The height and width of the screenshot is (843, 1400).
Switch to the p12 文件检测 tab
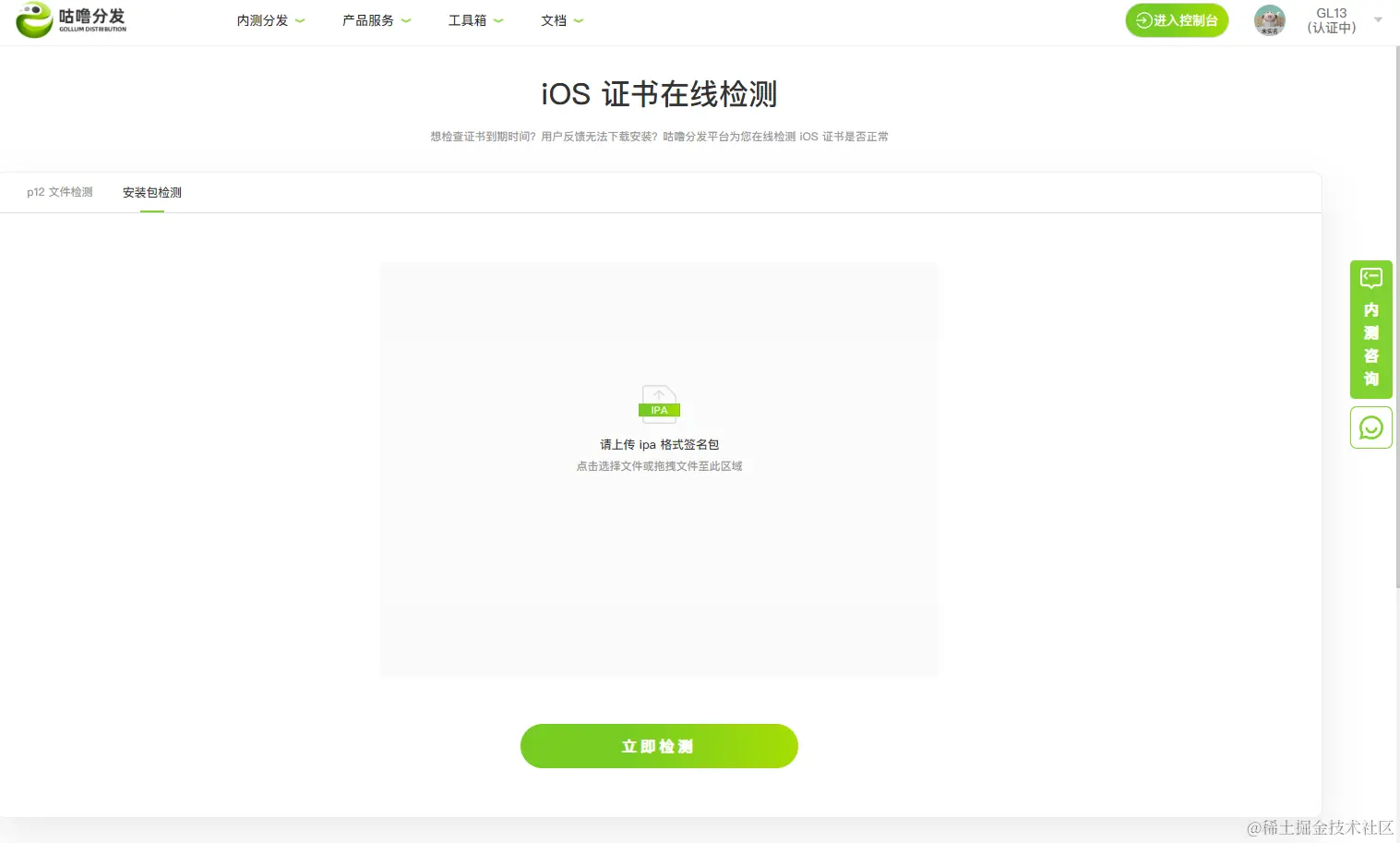pyautogui.click(x=58, y=192)
